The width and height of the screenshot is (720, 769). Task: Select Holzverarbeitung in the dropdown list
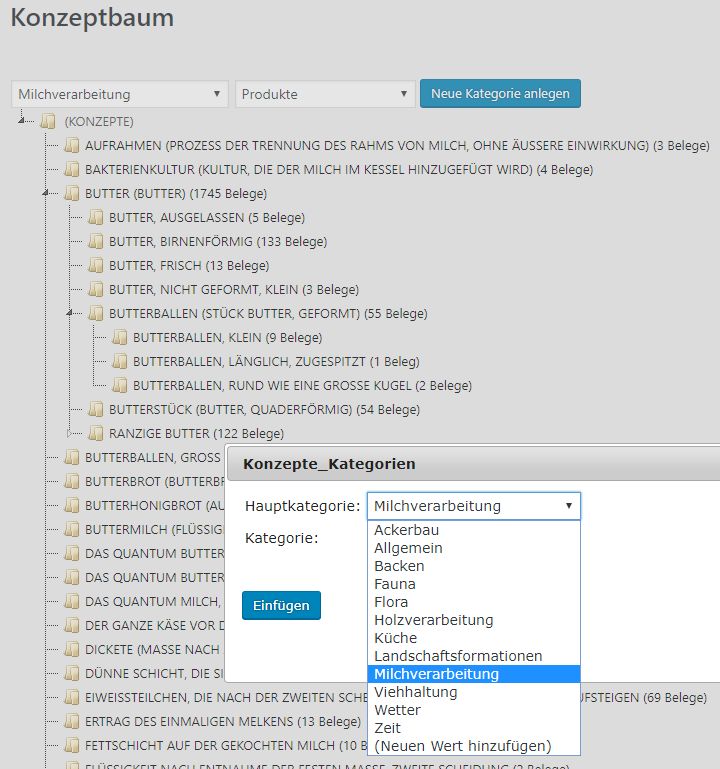pyautogui.click(x=433, y=620)
